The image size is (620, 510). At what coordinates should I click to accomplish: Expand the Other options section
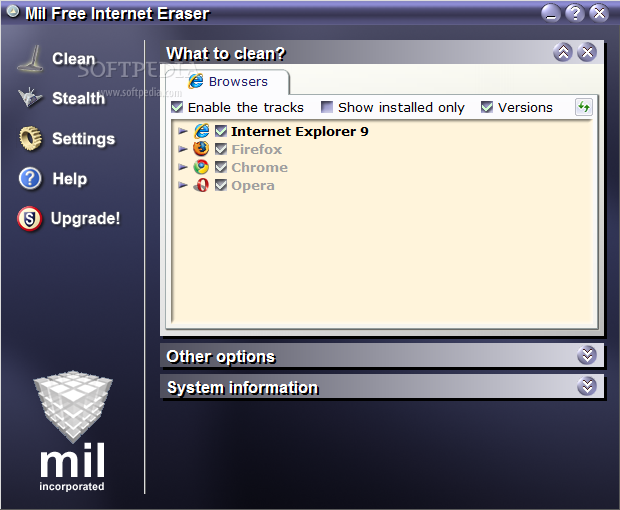coord(587,355)
